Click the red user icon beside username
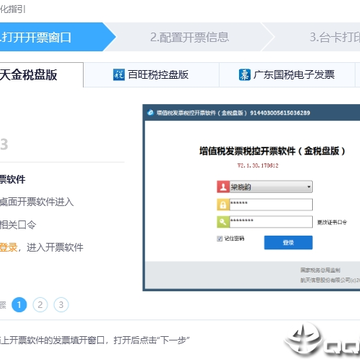 pos(223,187)
